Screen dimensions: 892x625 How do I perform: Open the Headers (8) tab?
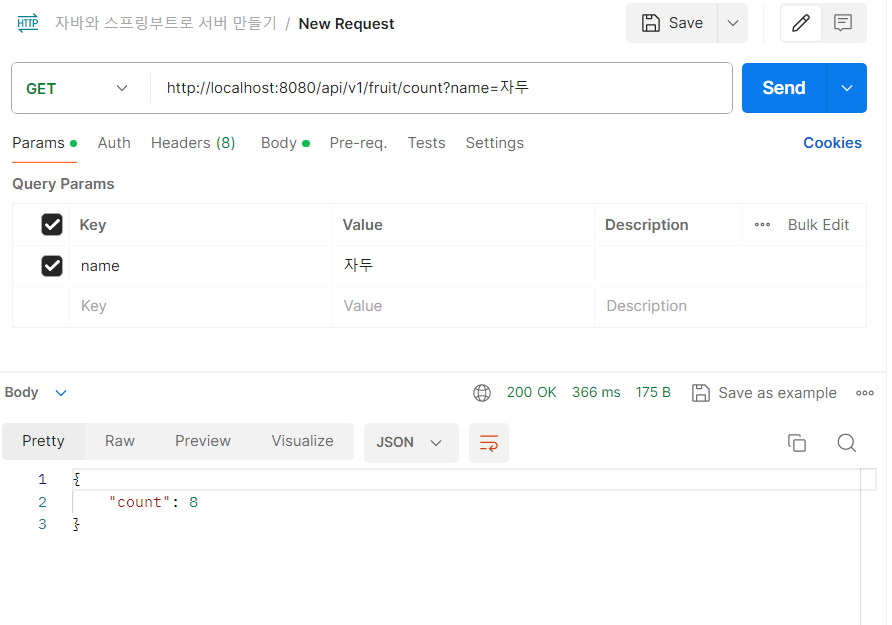(193, 143)
